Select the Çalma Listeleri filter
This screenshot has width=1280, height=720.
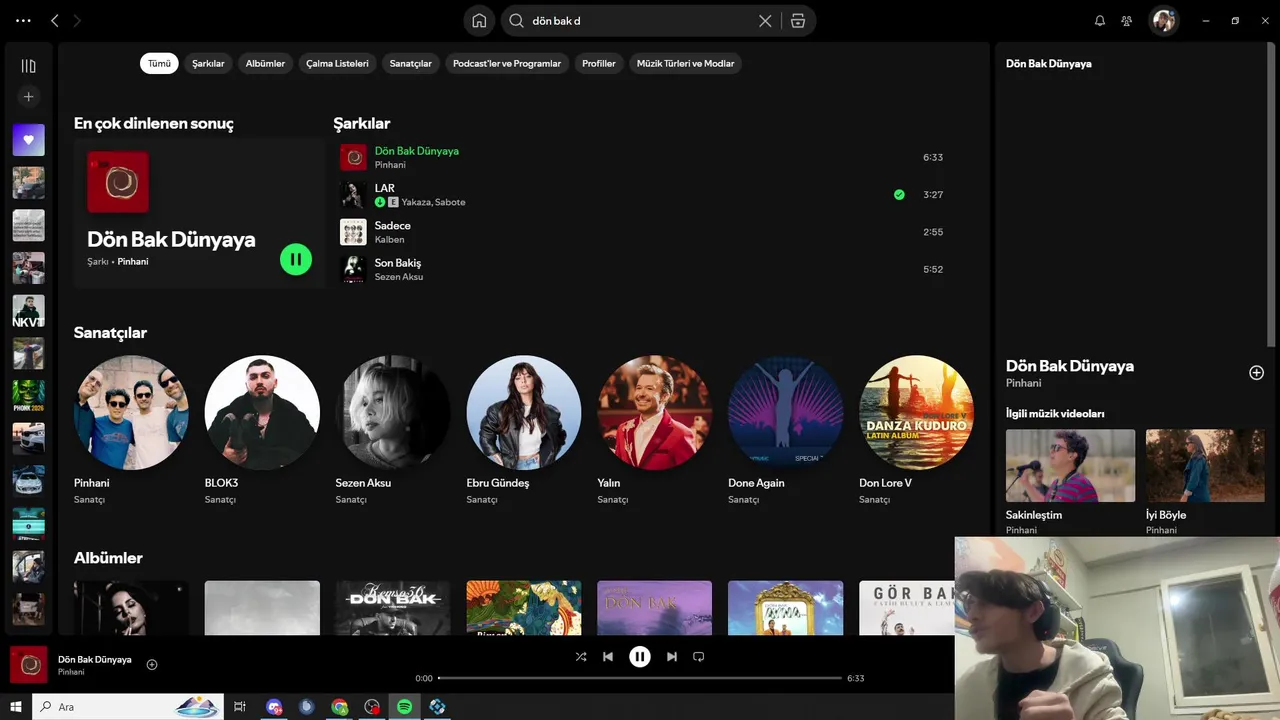[337, 63]
